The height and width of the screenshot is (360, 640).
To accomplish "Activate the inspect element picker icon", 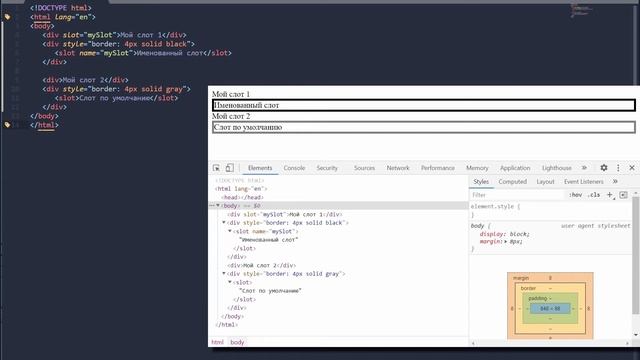I will 216,168.
